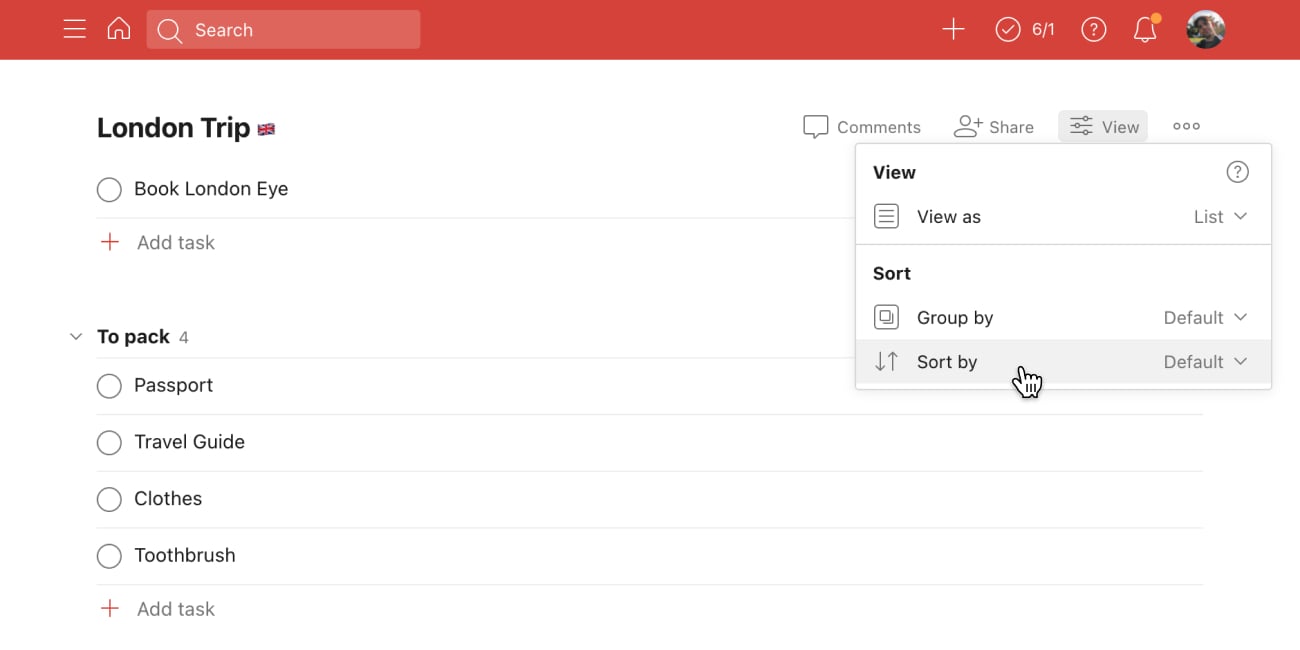Add a task below Toothbrush
1300x650 pixels.
[157, 608]
